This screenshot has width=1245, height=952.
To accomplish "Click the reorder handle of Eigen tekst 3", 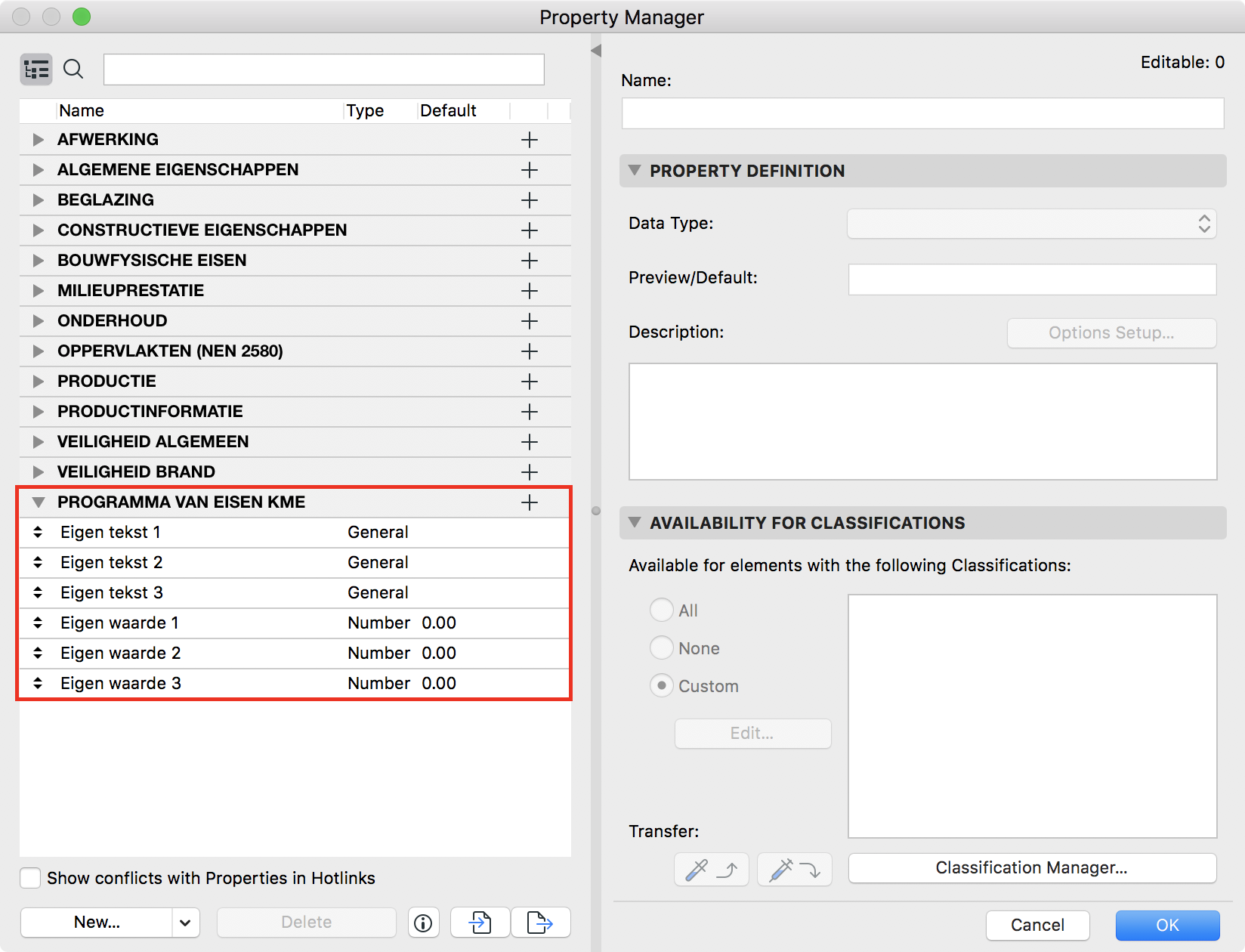I will coord(38,593).
